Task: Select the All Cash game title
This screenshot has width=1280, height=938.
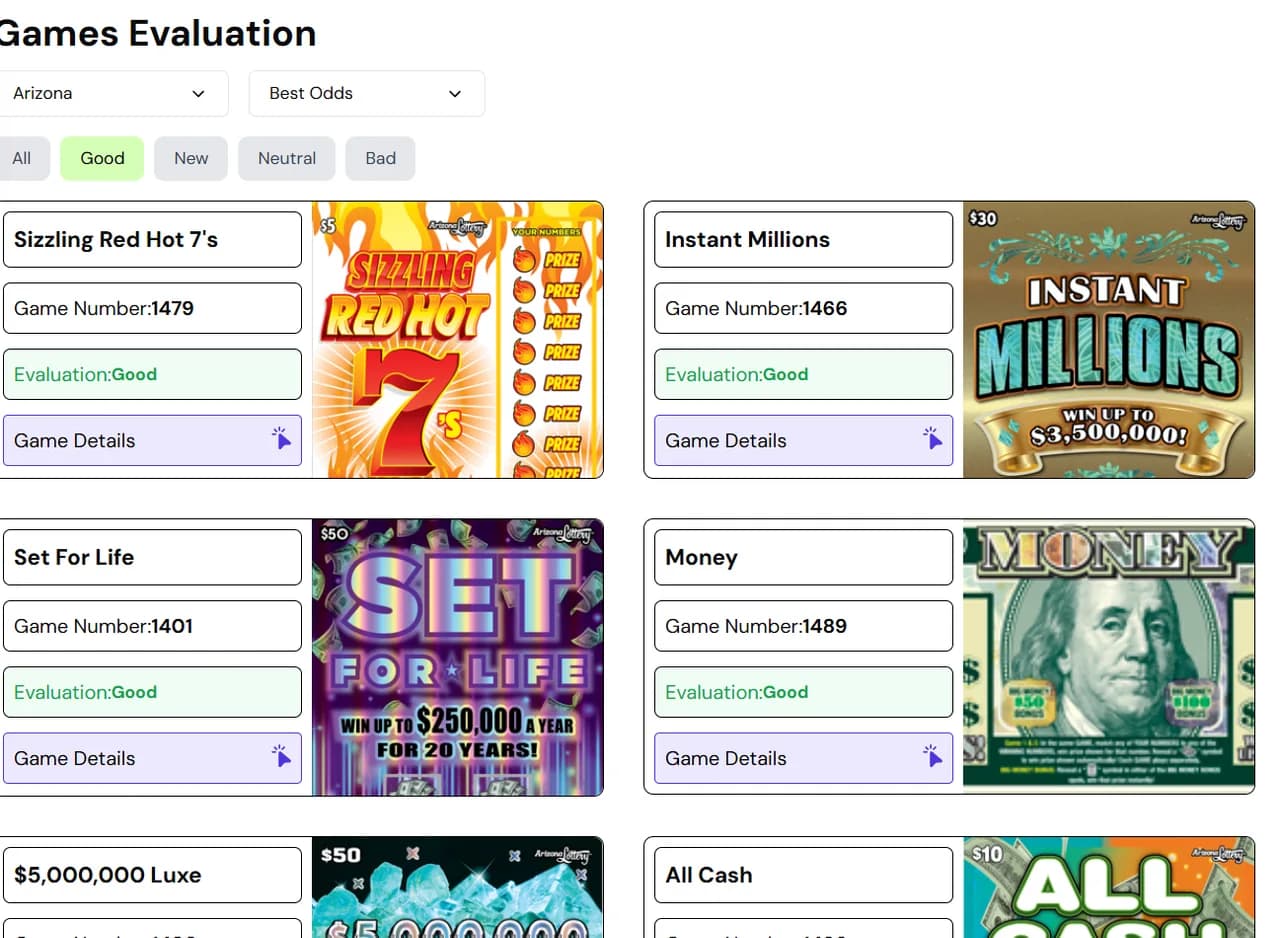Action: (709, 875)
